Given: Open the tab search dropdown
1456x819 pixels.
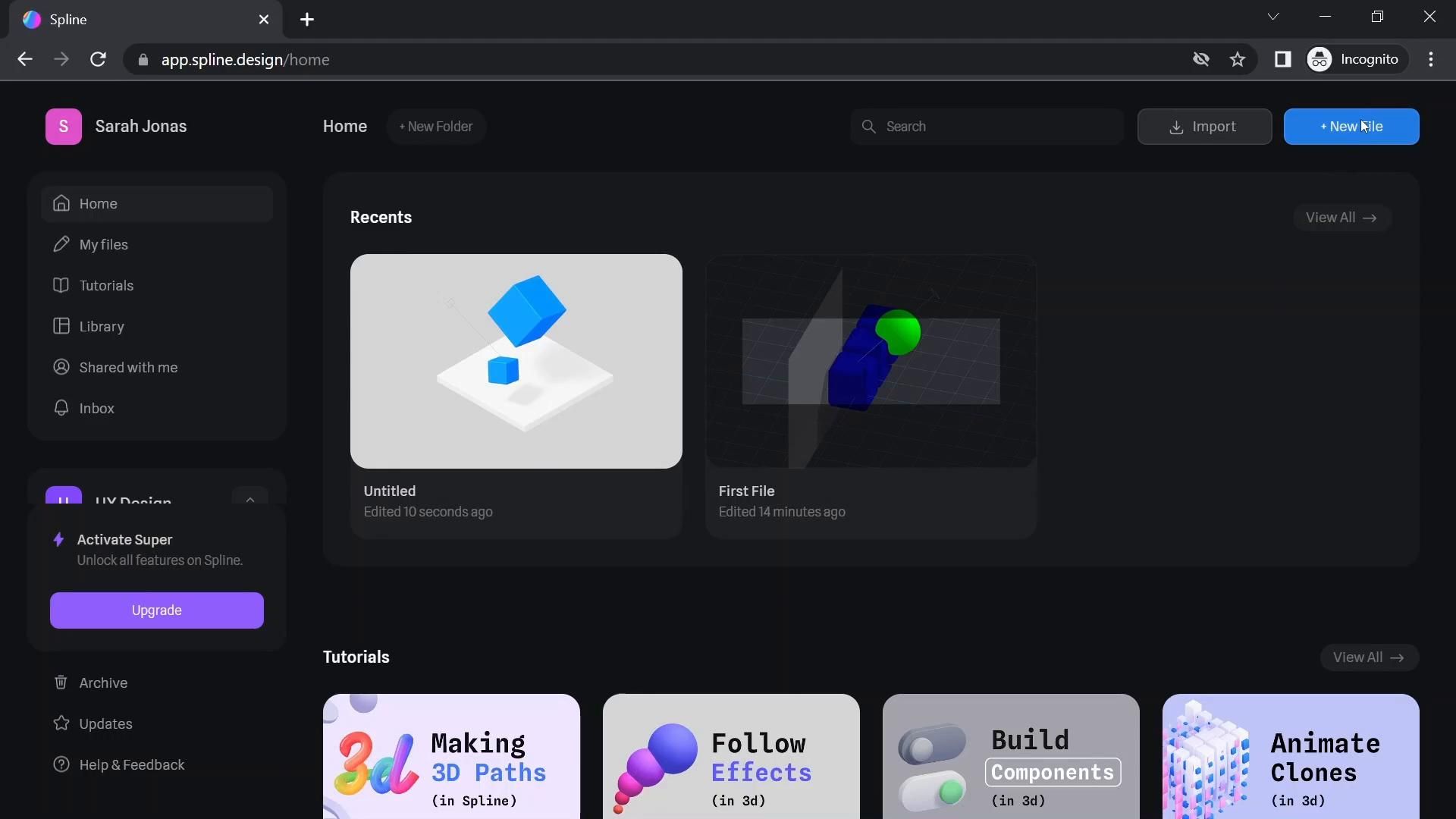Looking at the screenshot, I should [x=1273, y=17].
